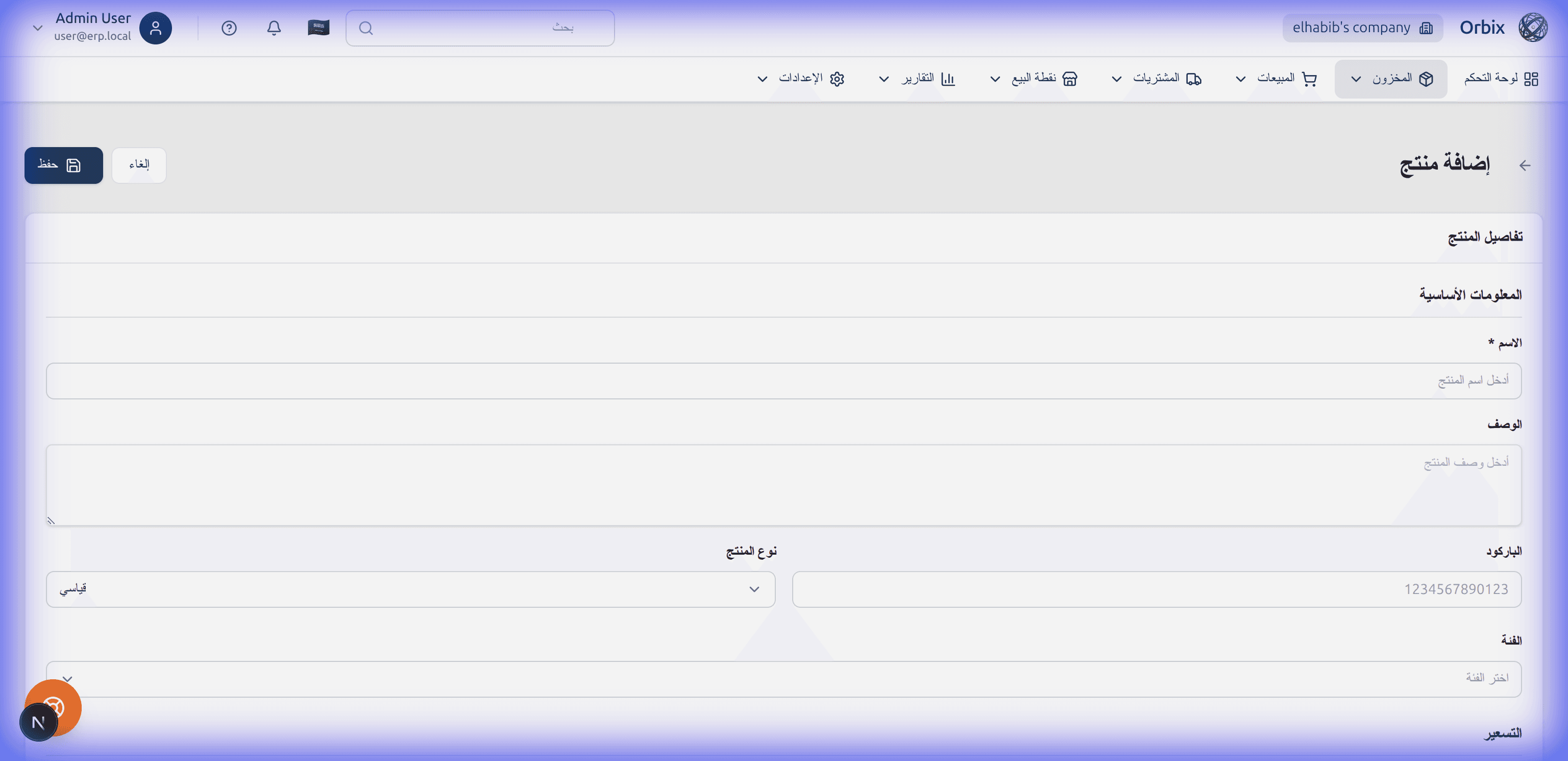
Task: Focus the product name الاسم field
Action: [783, 381]
